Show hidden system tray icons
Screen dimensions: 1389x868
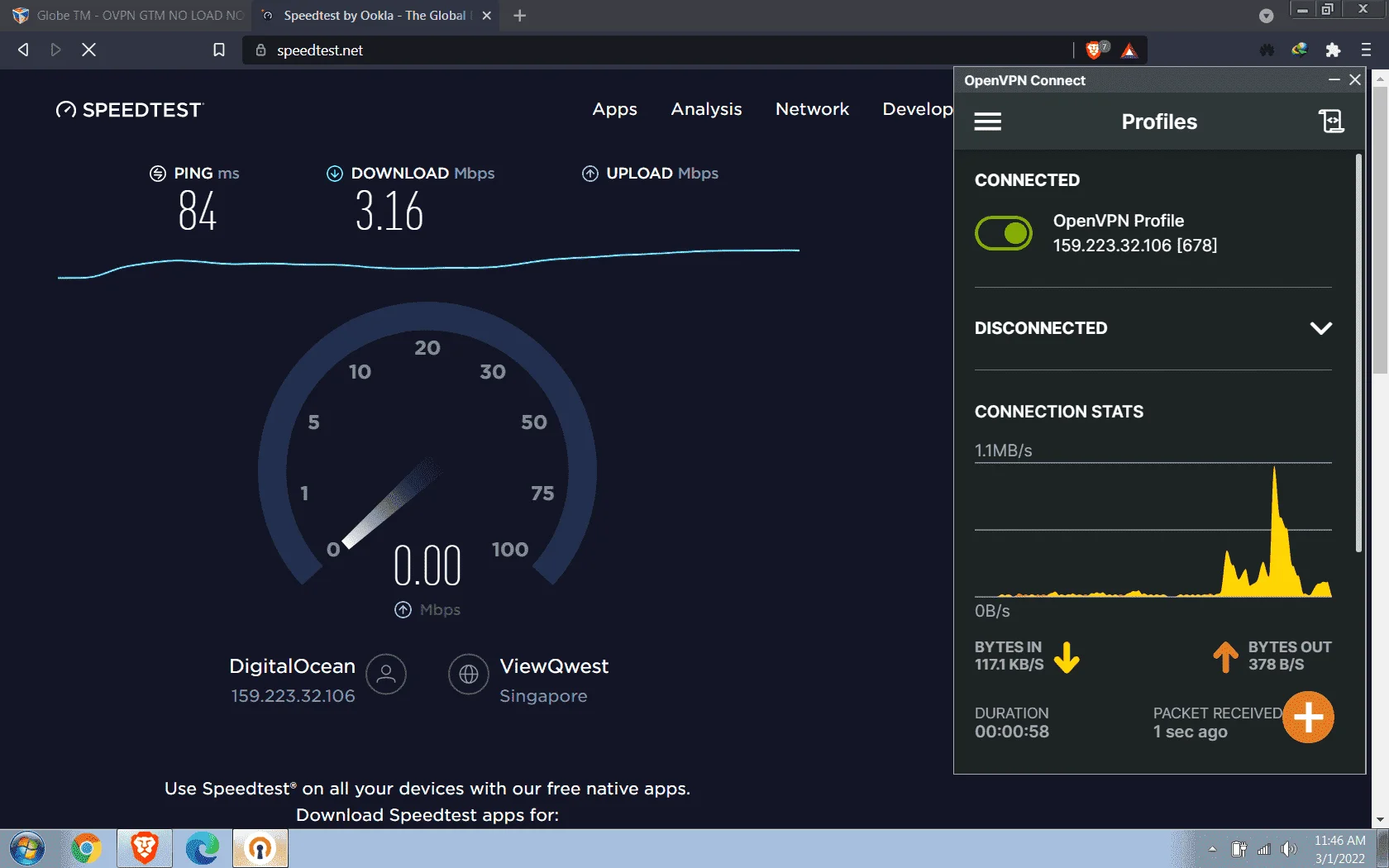pyautogui.click(x=1212, y=849)
